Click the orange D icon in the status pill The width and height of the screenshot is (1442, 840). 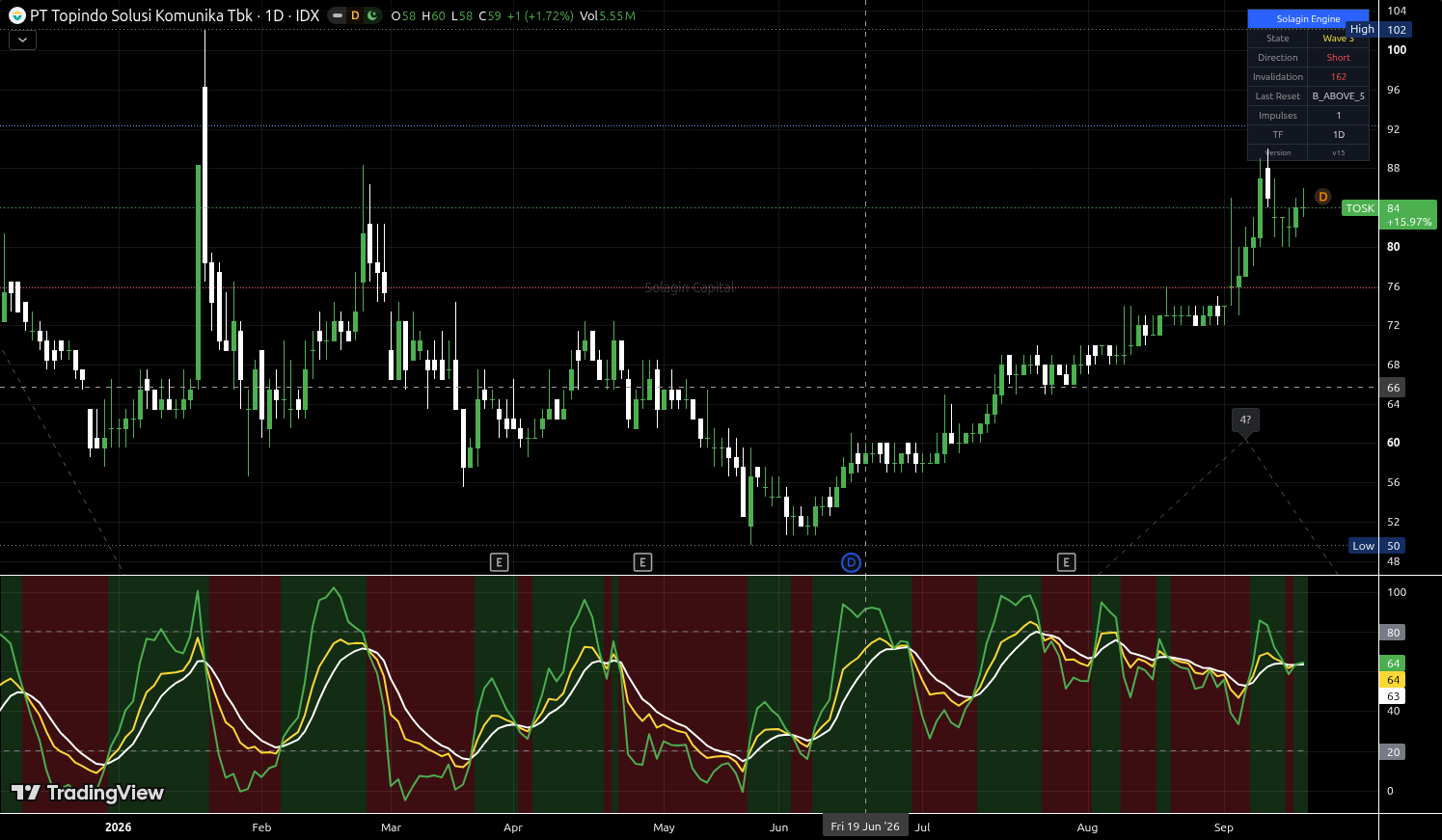(x=355, y=15)
